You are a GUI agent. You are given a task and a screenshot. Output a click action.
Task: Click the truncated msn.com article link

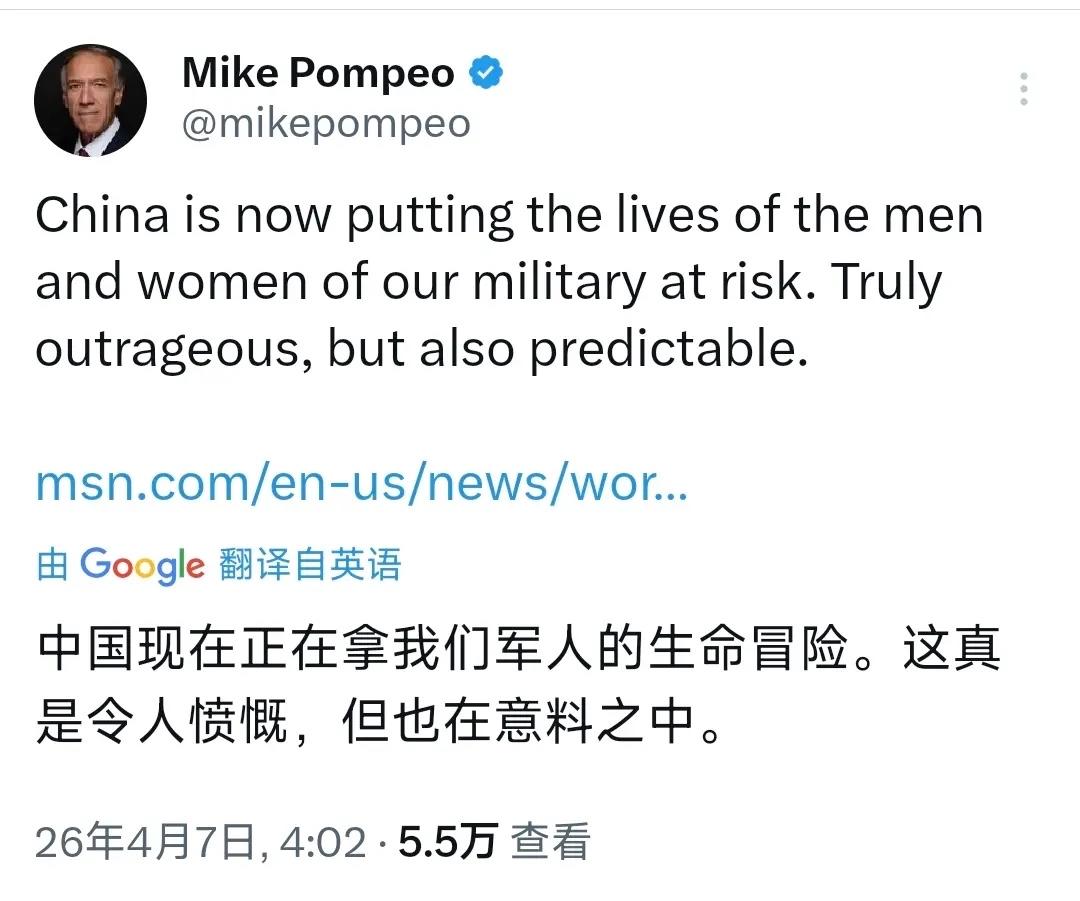pyautogui.click(x=360, y=483)
